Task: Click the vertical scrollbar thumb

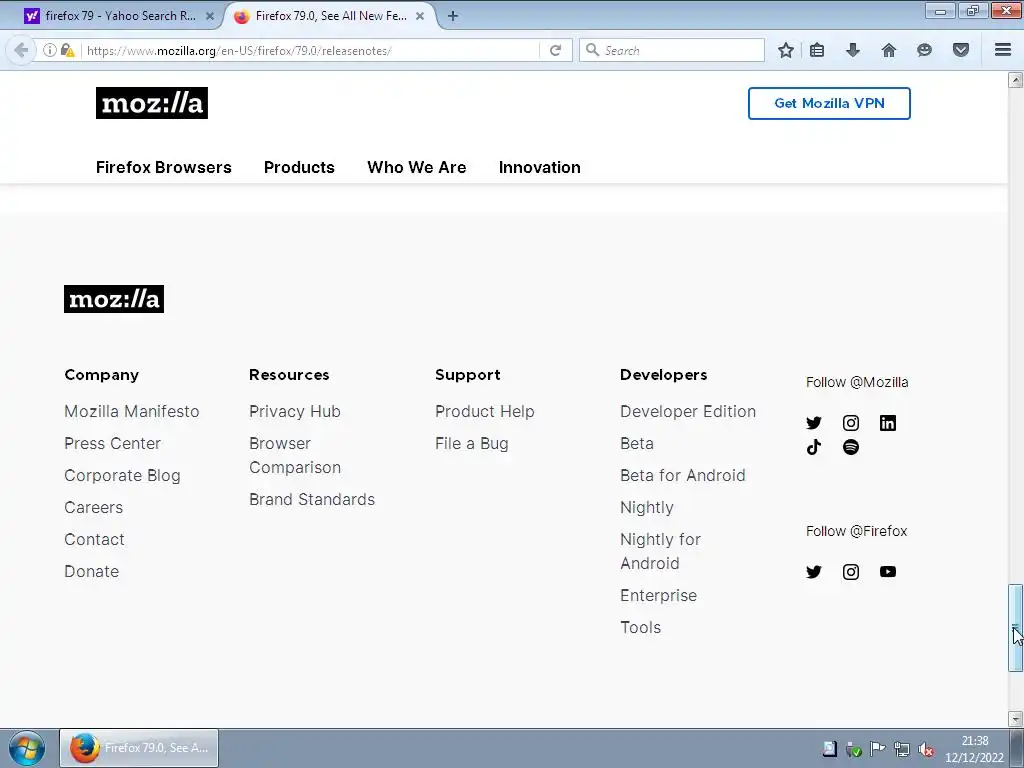Action: click(1015, 627)
